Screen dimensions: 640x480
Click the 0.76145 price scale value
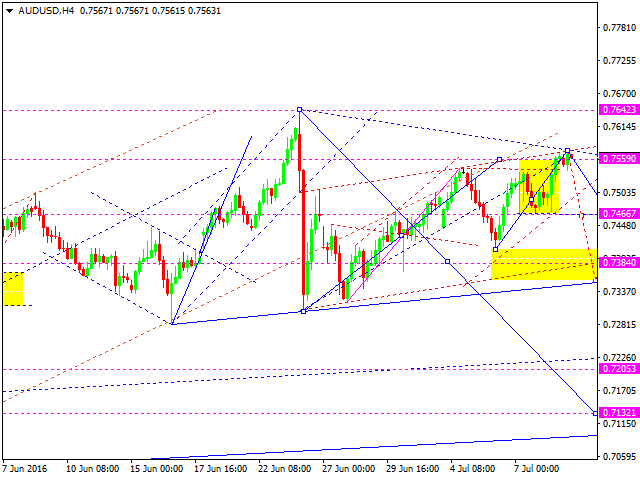point(619,127)
